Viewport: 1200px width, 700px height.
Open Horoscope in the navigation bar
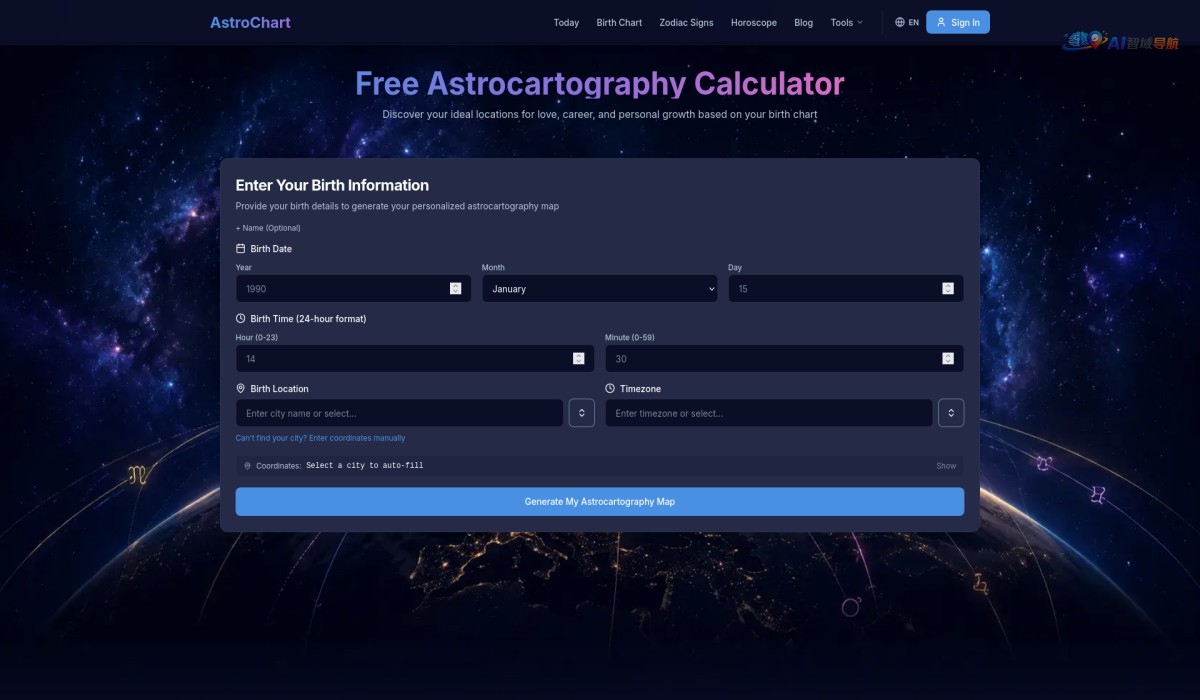[754, 22]
